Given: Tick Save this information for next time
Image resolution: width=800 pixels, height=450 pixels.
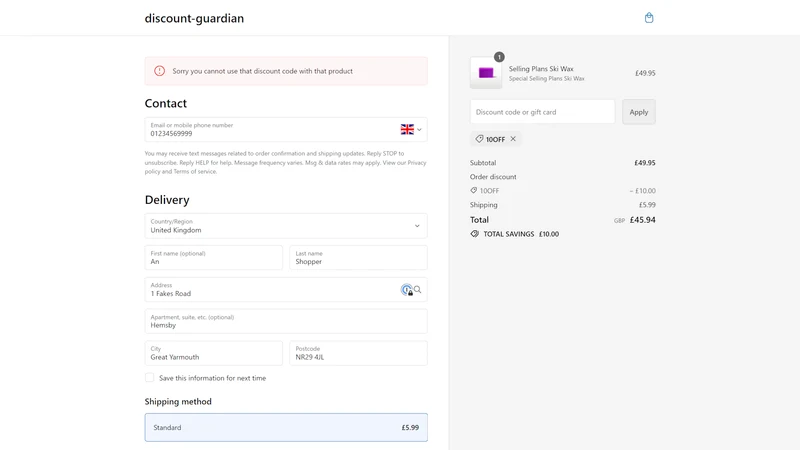Looking at the screenshot, I should [149, 378].
